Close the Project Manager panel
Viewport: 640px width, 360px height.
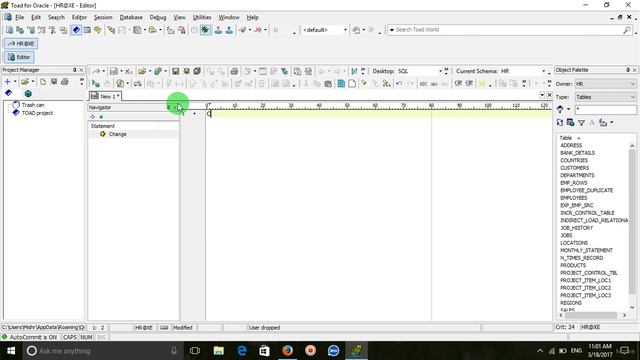click(81, 70)
